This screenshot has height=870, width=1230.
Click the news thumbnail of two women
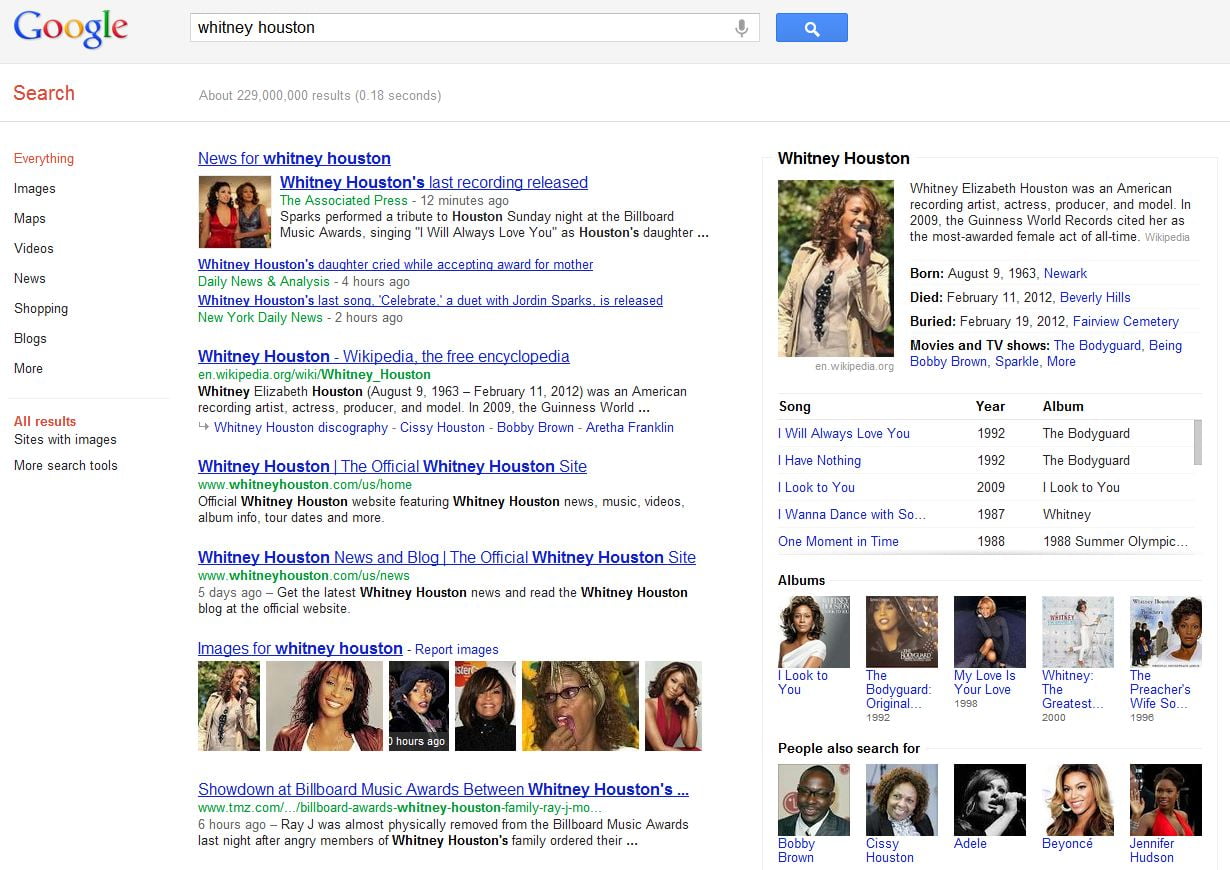pyautogui.click(x=235, y=212)
